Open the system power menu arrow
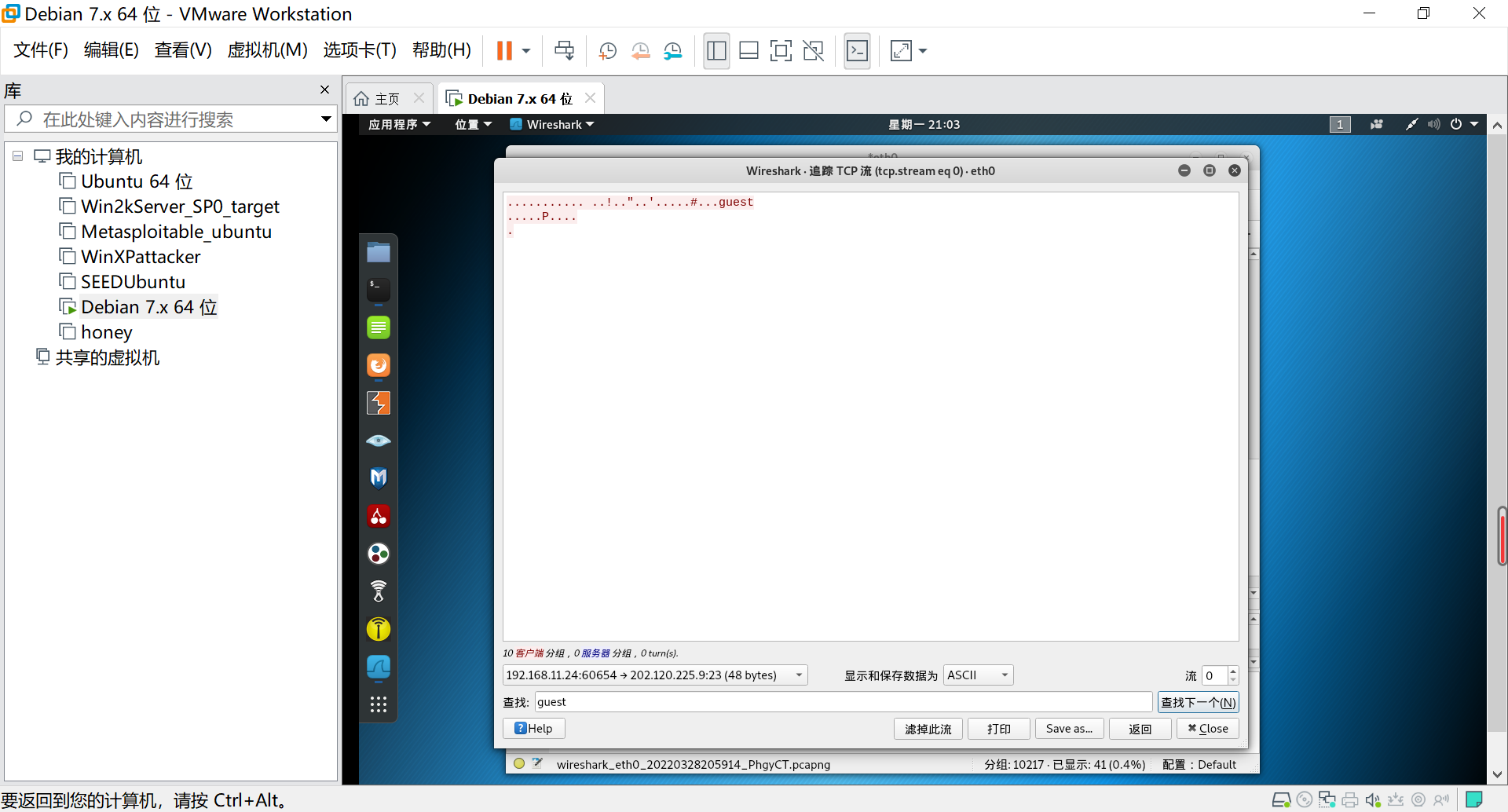Screen dimensions: 1508x812 (1474, 124)
